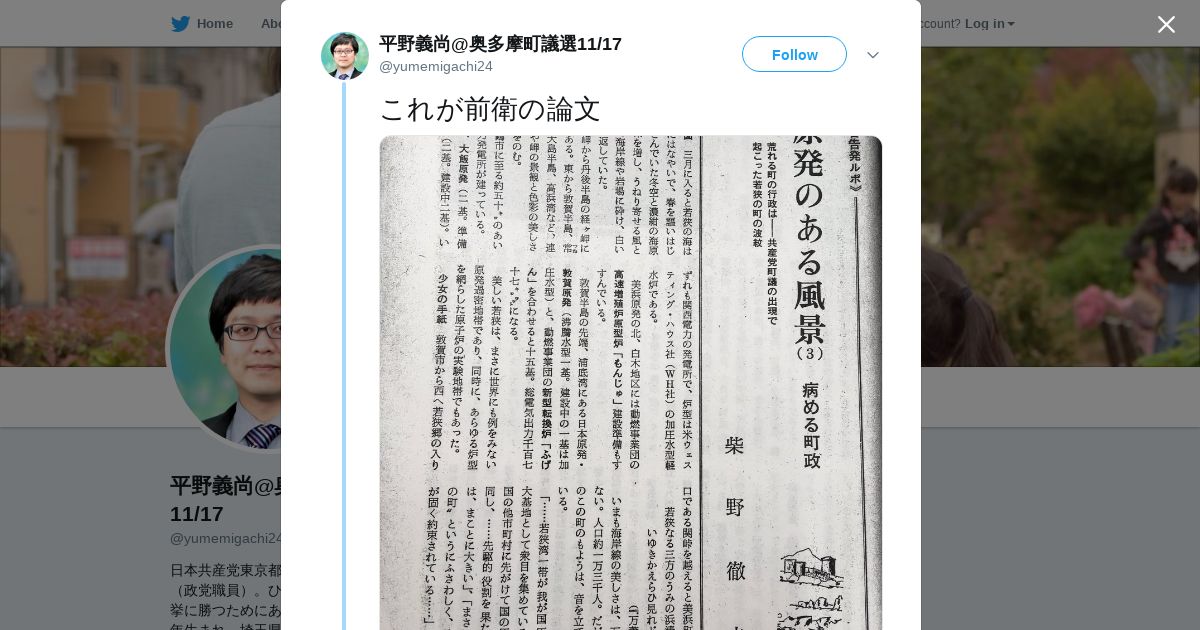Open the 平野義尚@奥多摩町議選11/17 author name link
Screen dimensions: 1200x630
tap(500, 44)
